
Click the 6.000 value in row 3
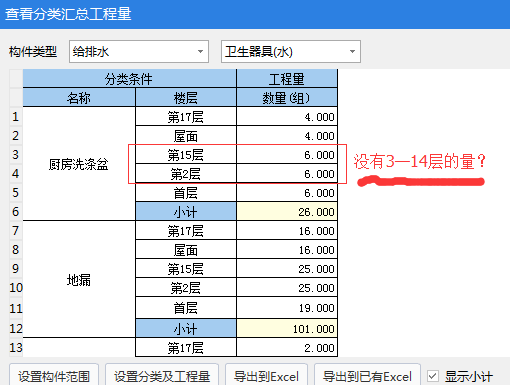pyautogui.click(x=287, y=155)
